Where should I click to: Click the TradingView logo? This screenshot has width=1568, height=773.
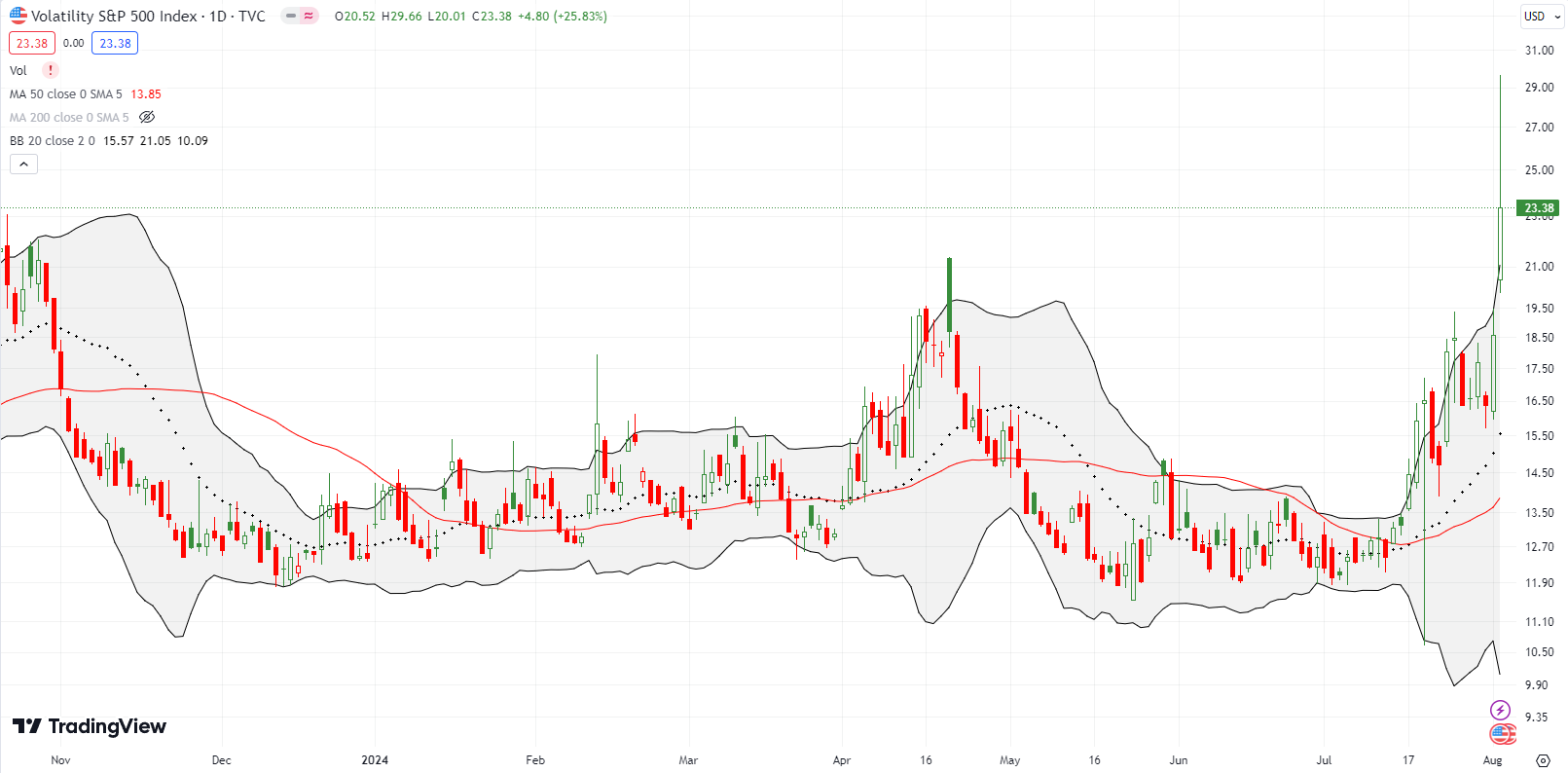89,726
